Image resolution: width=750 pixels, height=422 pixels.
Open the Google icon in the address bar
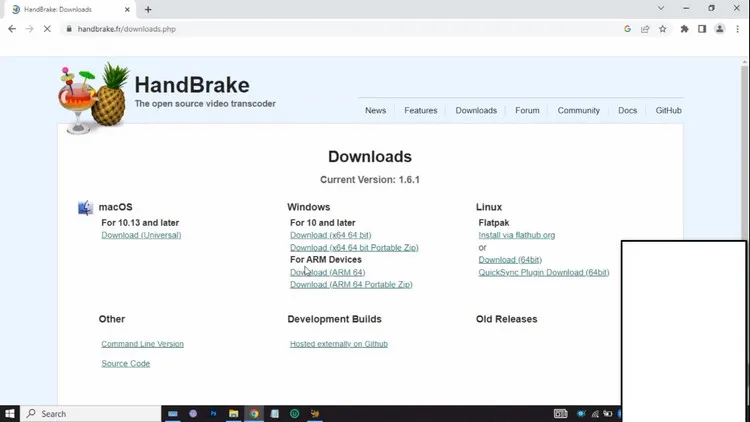coord(627,29)
